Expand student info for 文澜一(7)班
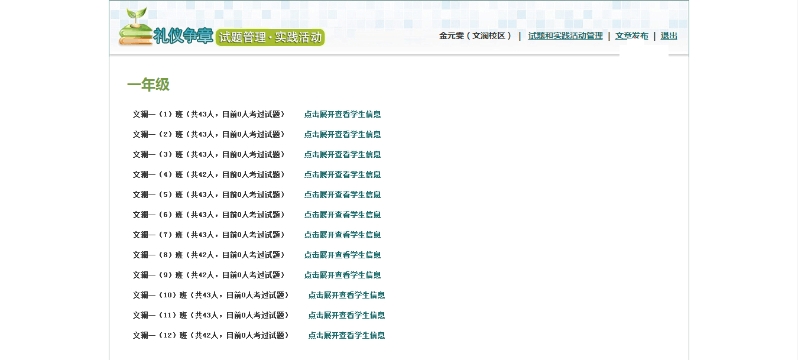 343,235
